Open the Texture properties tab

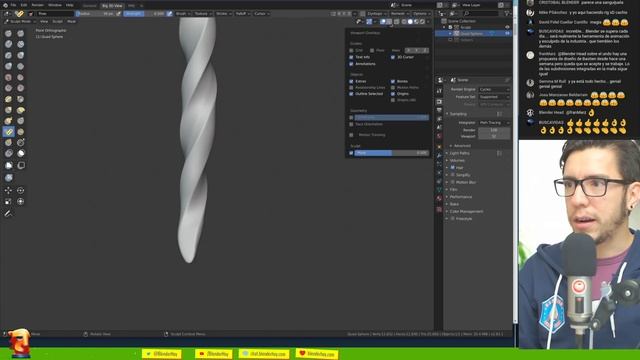click(x=439, y=209)
